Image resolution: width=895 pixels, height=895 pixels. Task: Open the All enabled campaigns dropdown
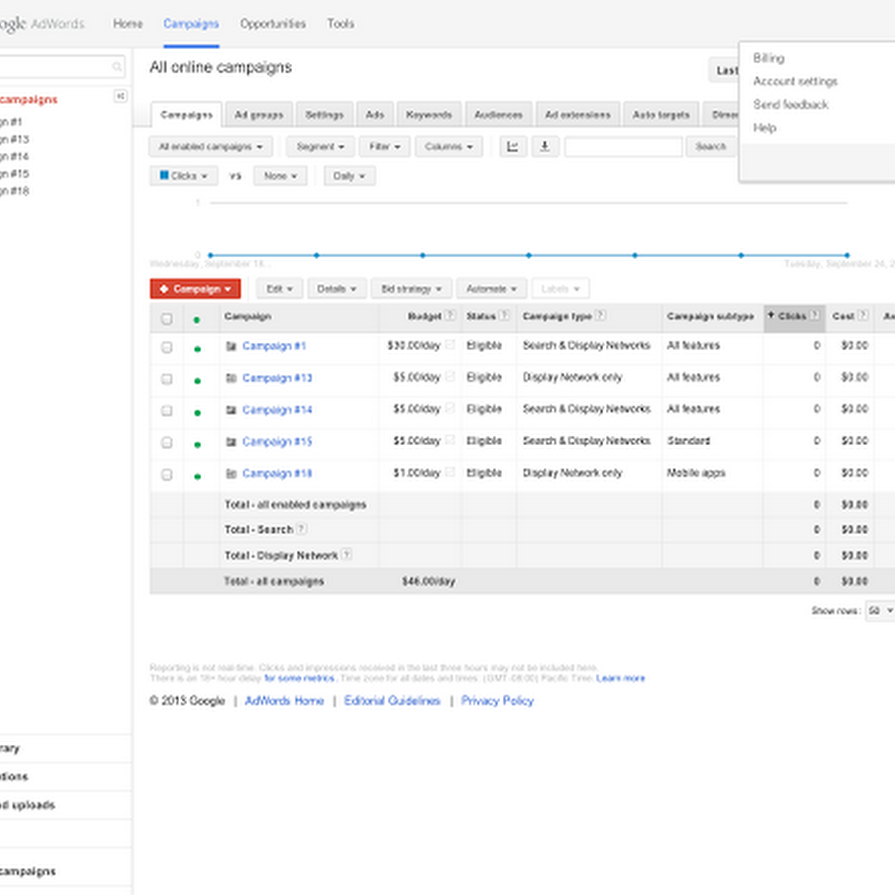211,147
